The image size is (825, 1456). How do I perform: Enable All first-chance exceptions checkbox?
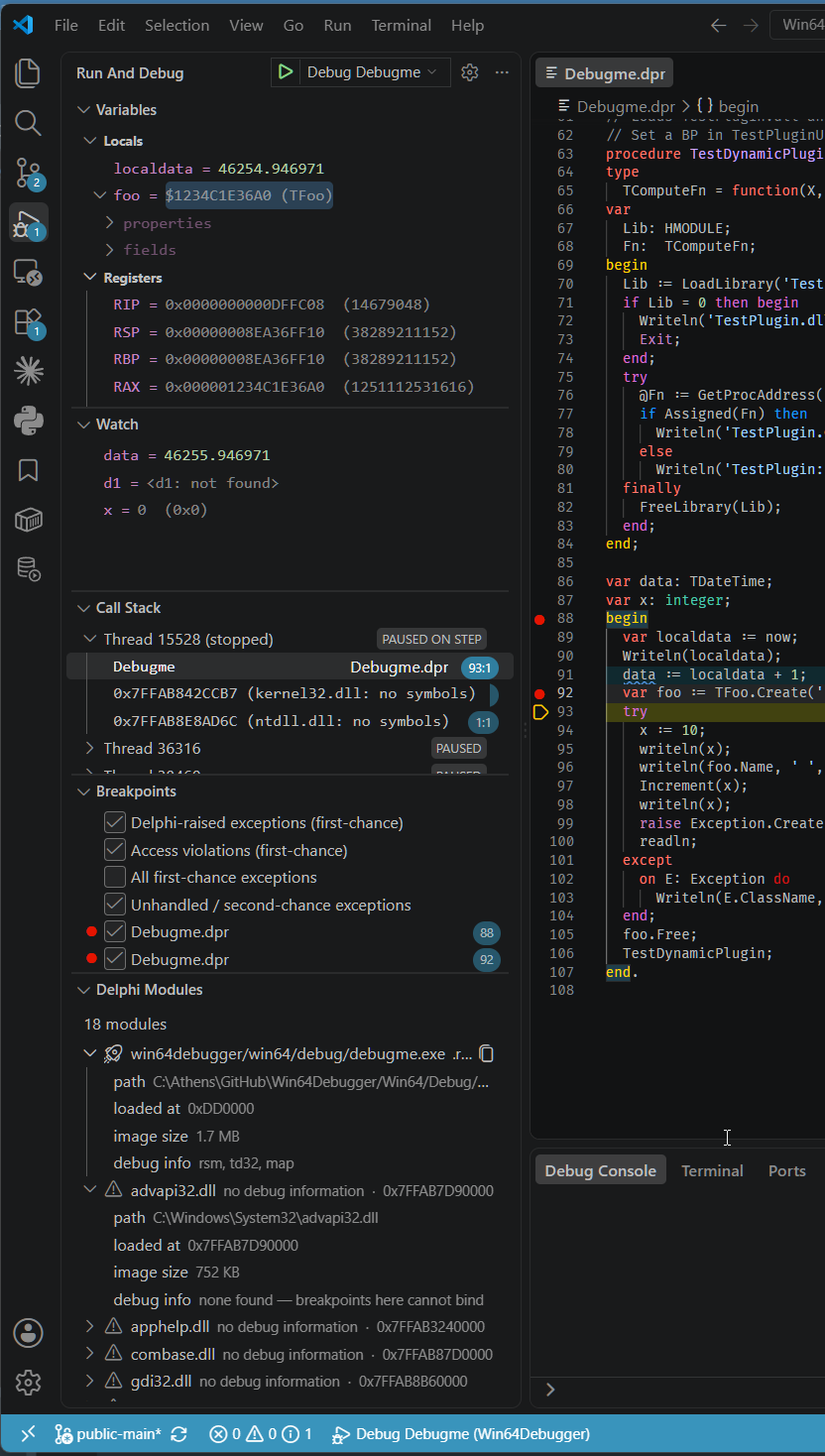pos(115,877)
